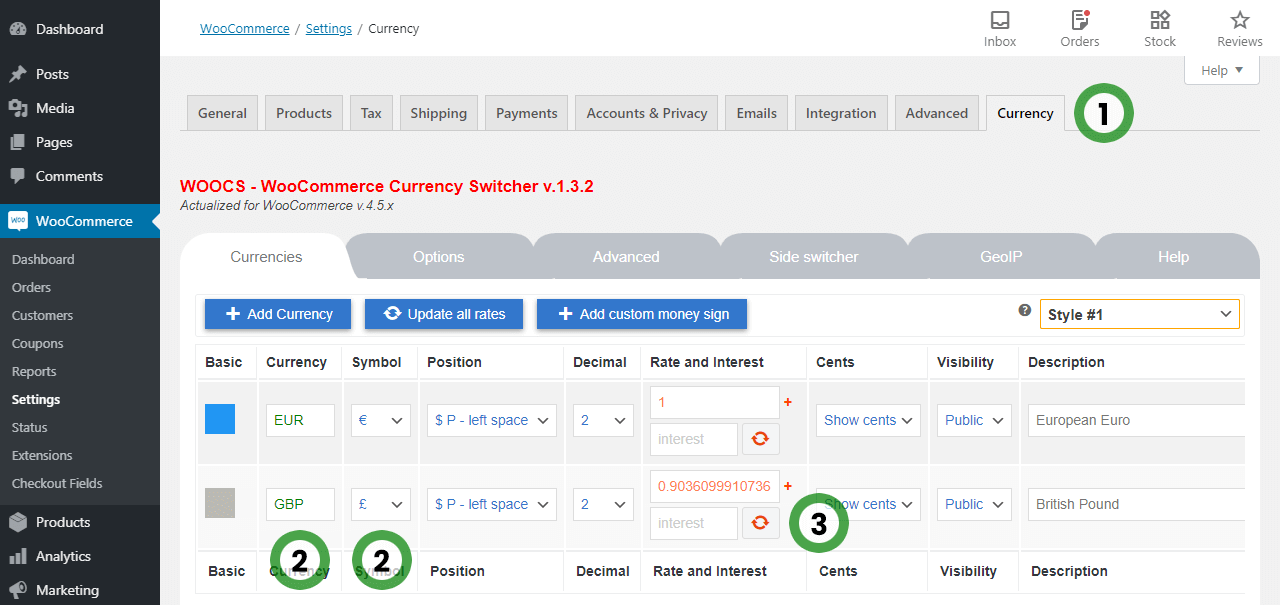Switch to the Tax tab
The image size is (1280, 605).
pos(371,113)
